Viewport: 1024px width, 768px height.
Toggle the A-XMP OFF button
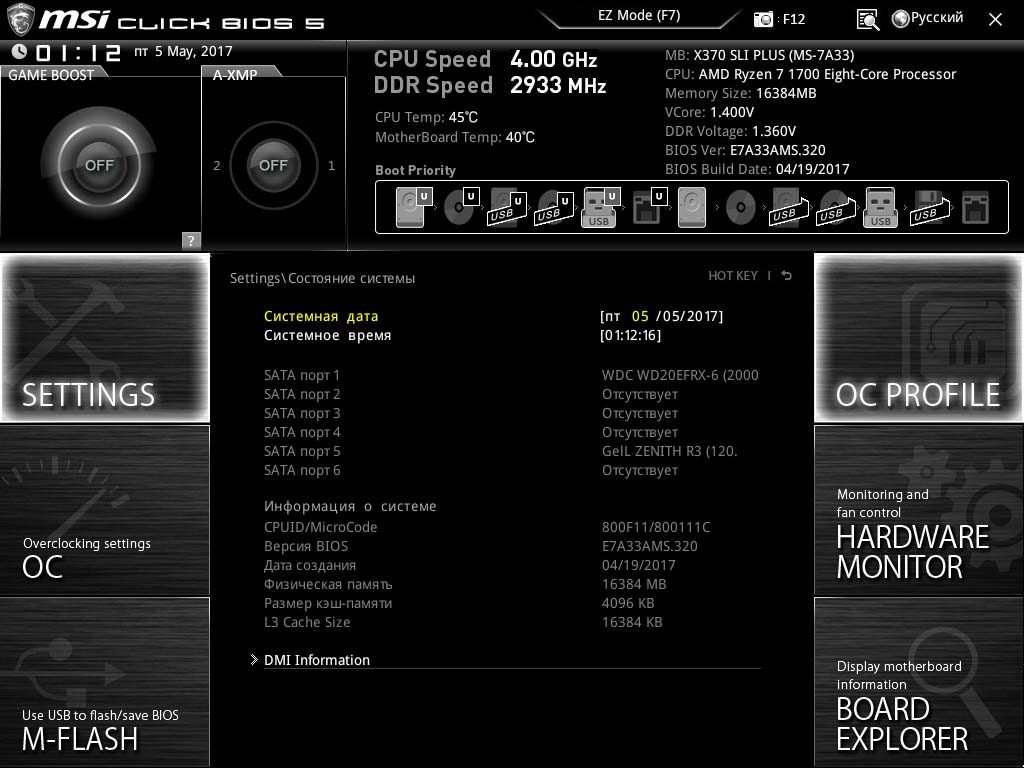[273, 165]
